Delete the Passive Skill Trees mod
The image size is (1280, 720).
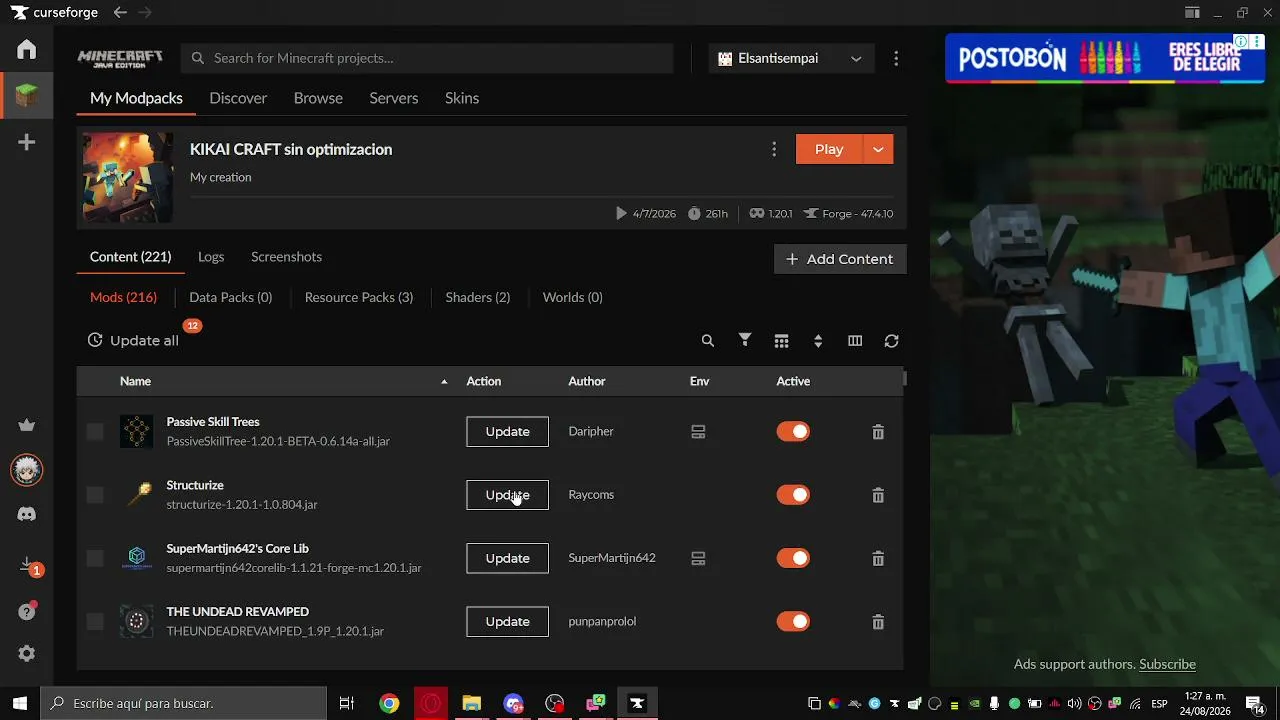click(878, 432)
